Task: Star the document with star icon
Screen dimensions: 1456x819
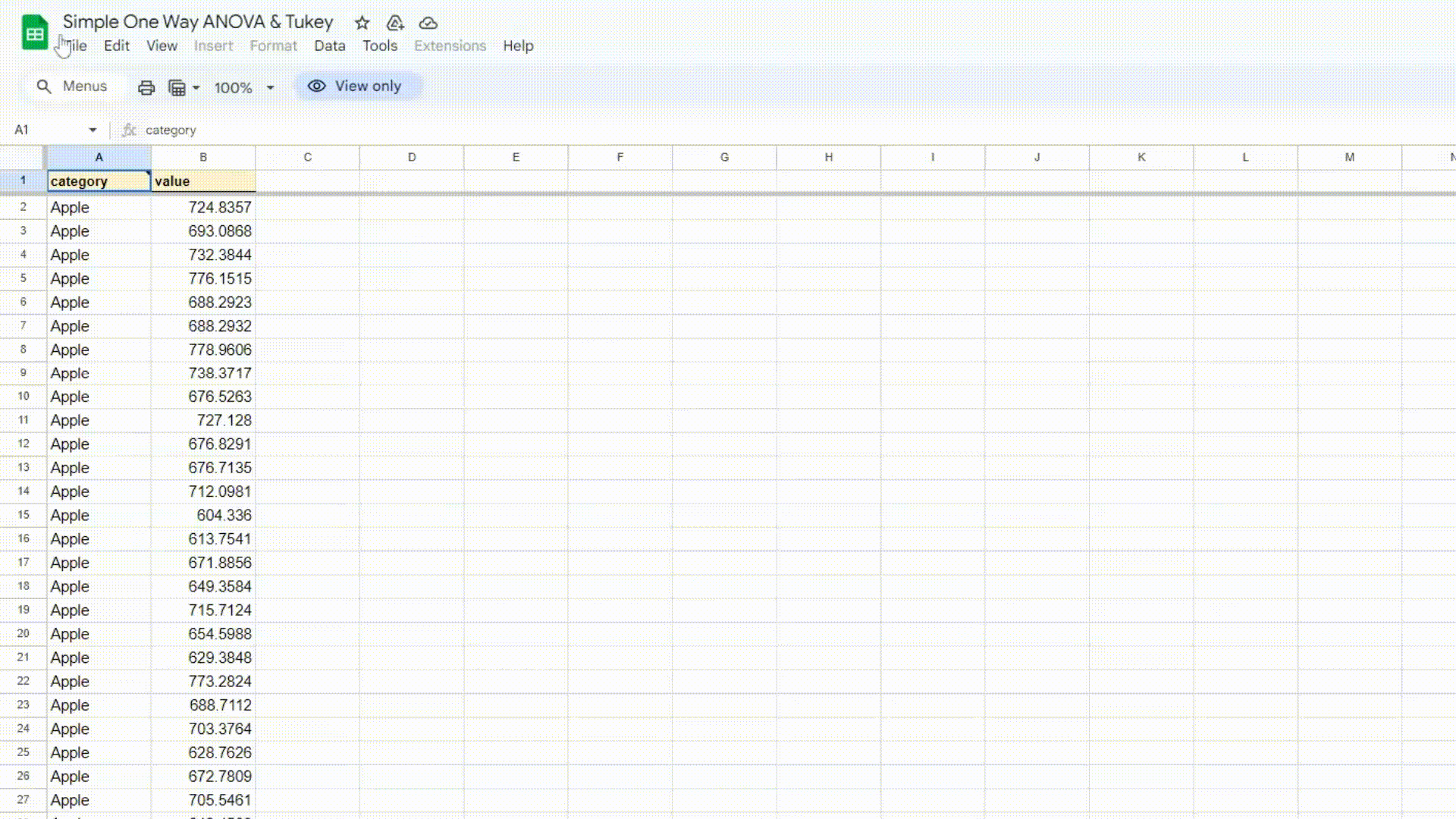Action: click(x=362, y=23)
